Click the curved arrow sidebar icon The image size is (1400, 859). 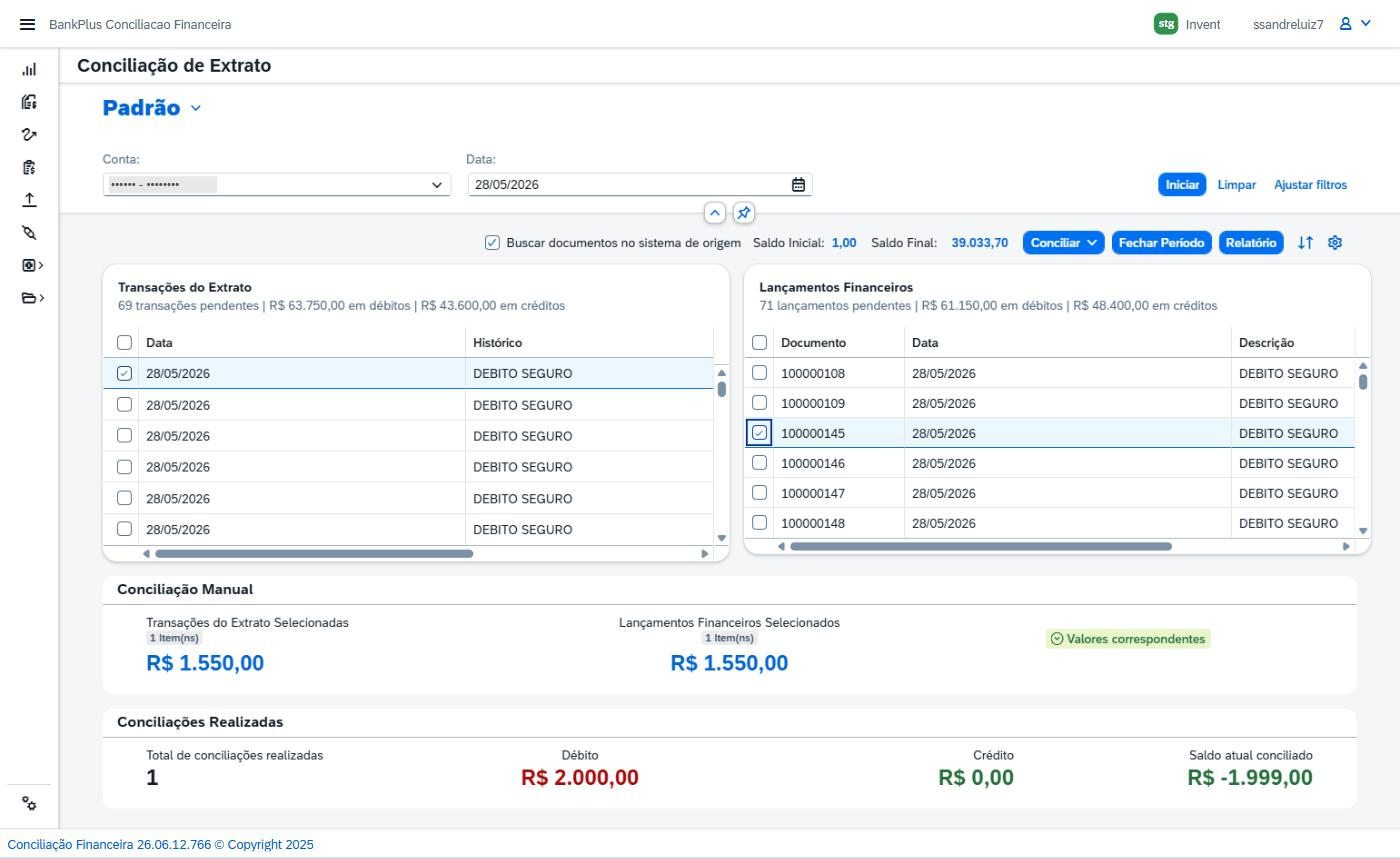pyautogui.click(x=29, y=135)
